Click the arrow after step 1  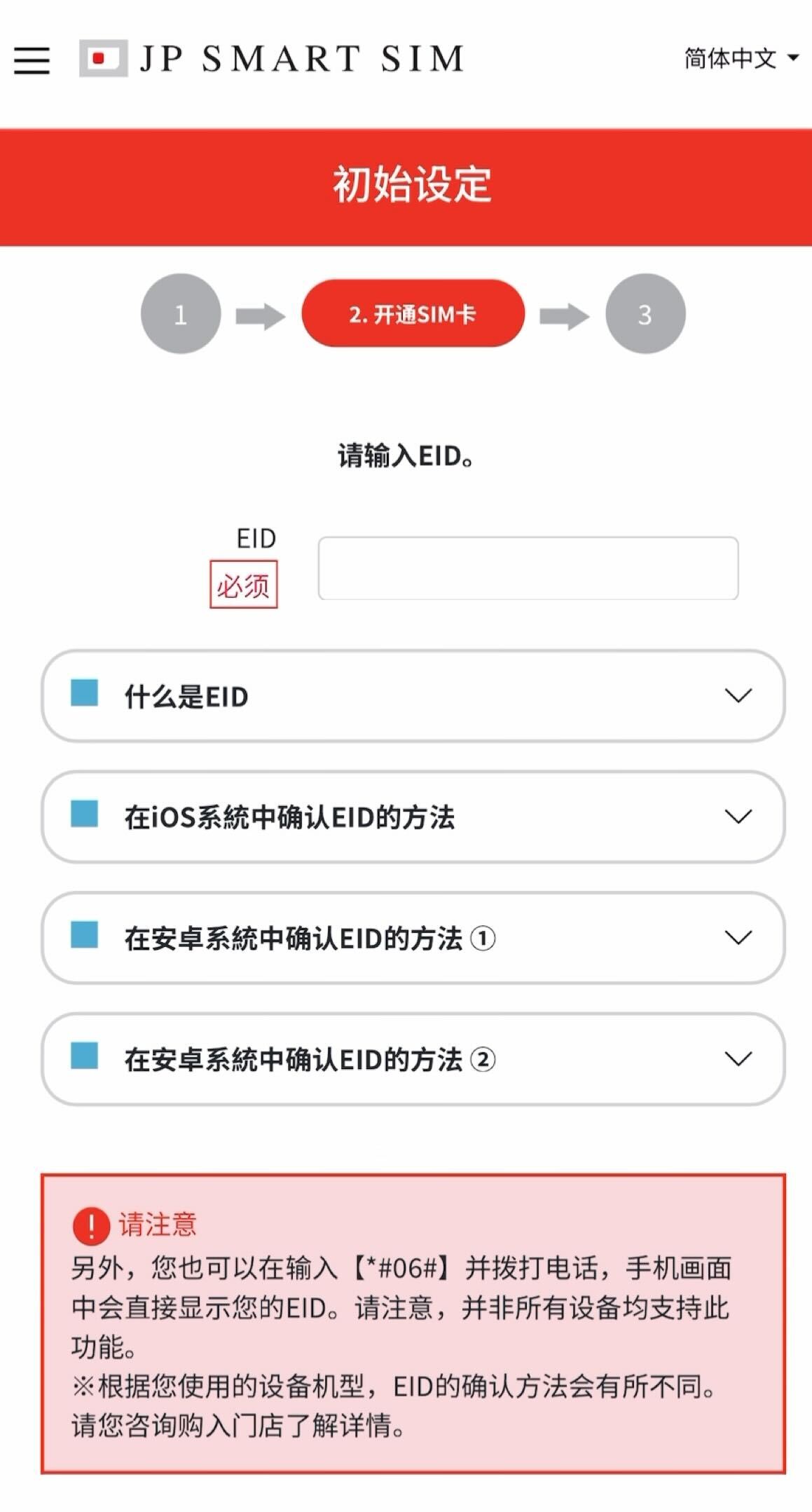point(261,316)
